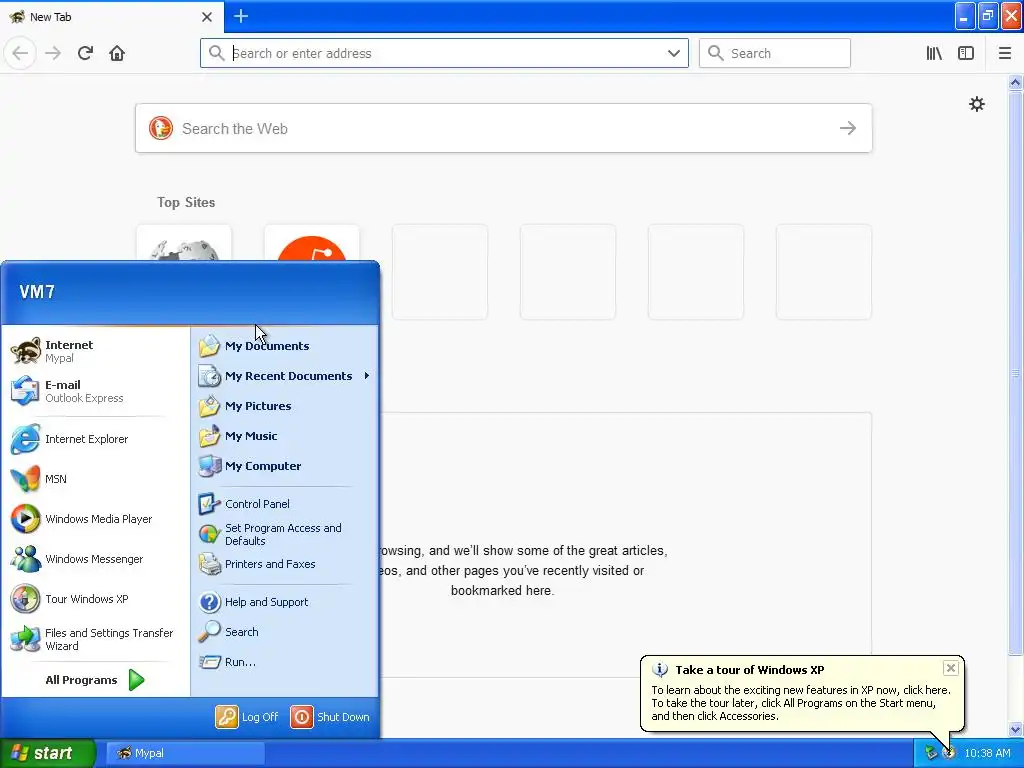The image size is (1024, 768).
Task: Launch Windows Media Player
Action: tap(95, 519)
